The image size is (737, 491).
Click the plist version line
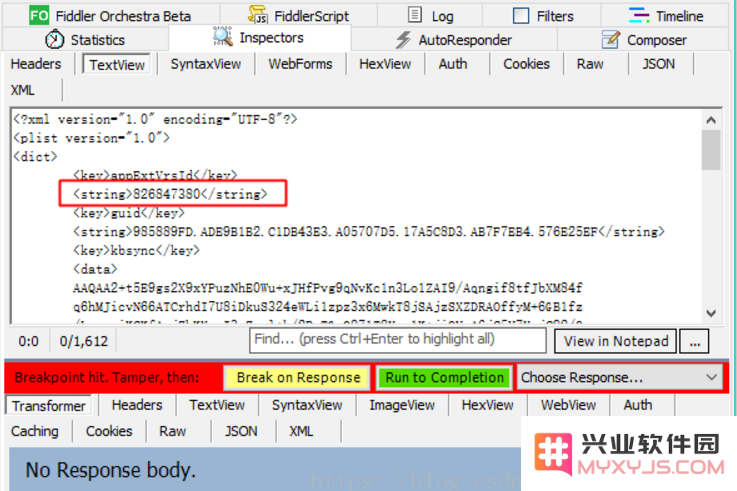click(92, 138)
